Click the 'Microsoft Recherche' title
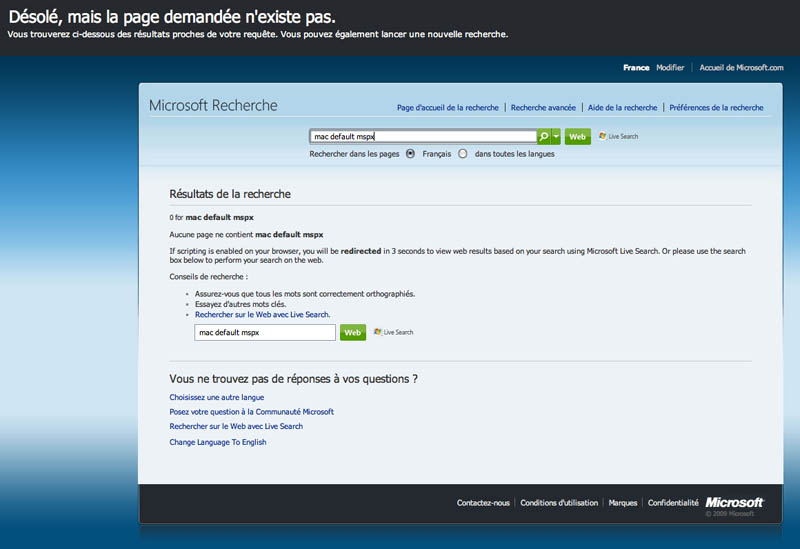 tap(213, 105)
